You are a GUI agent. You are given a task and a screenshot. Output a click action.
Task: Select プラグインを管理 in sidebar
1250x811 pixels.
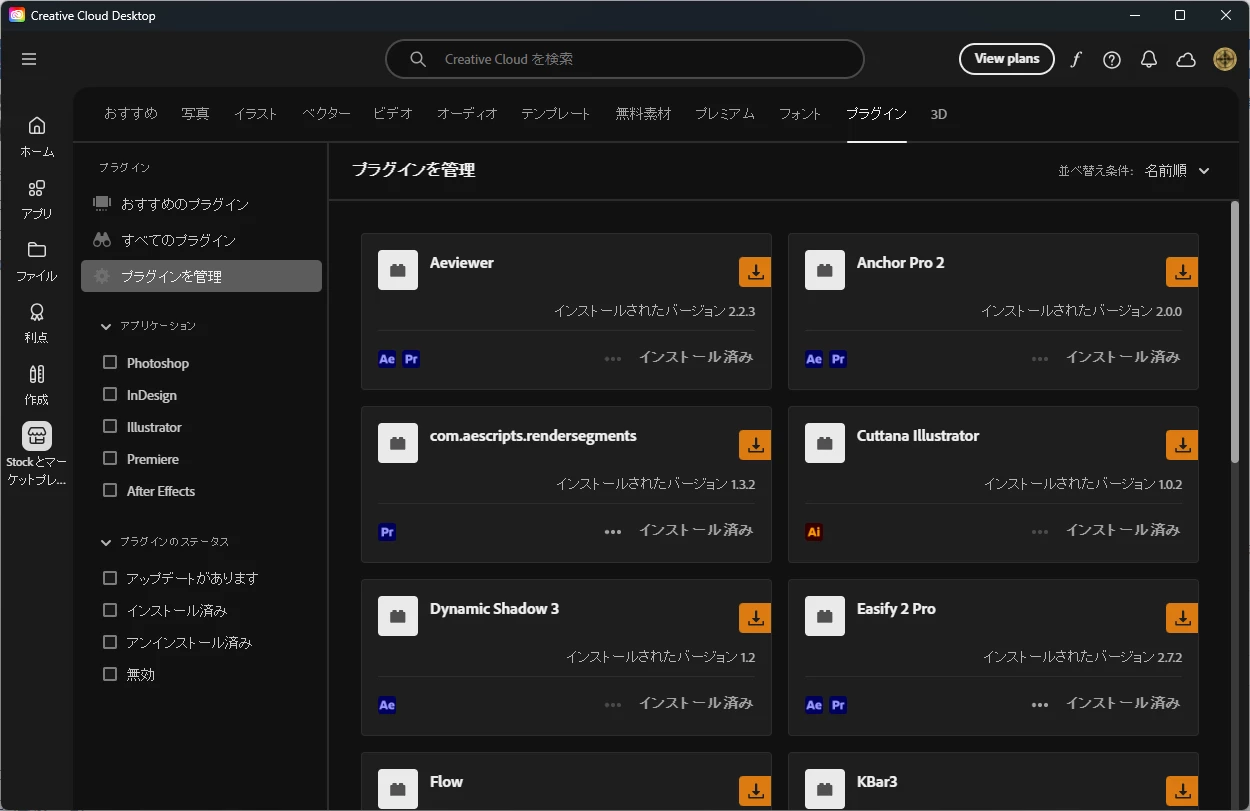(x=201, y=276)
